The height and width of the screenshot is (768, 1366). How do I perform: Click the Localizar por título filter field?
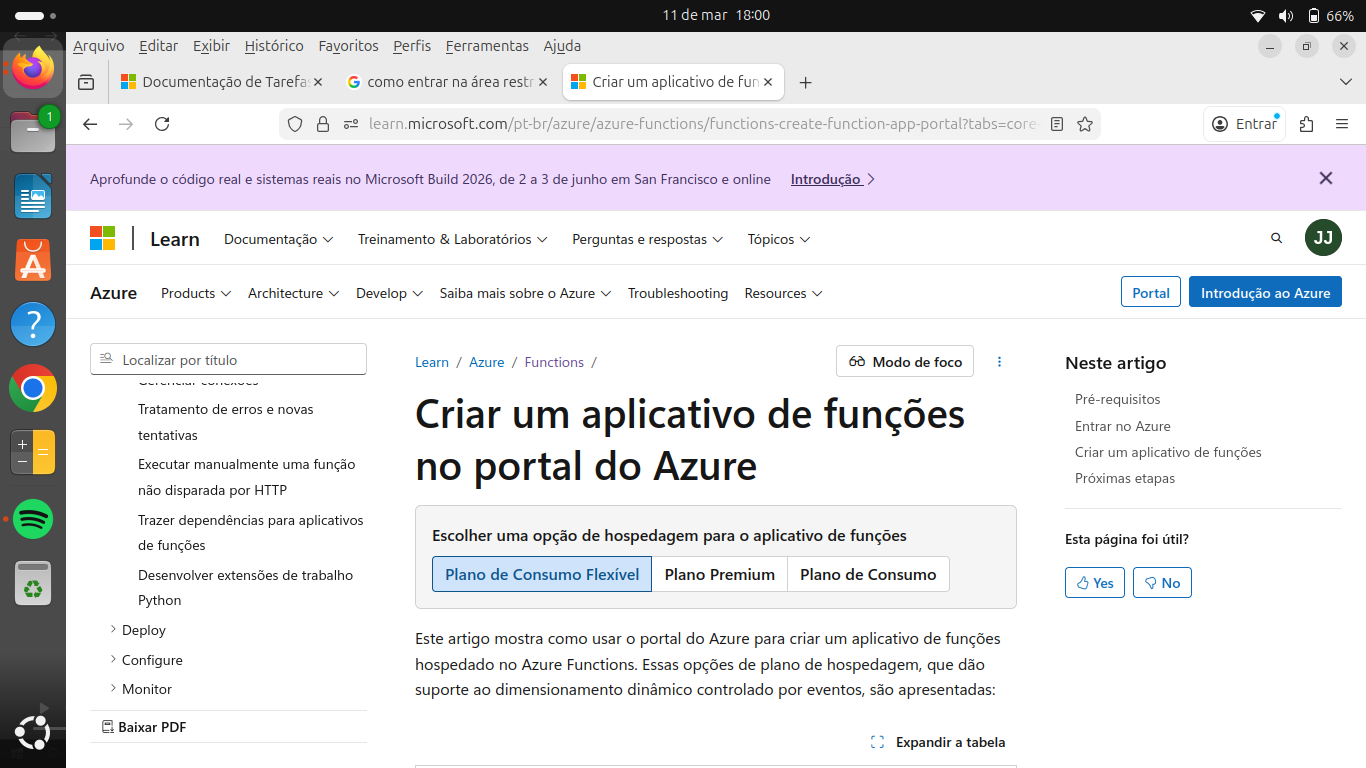click(x=228, y=360)
